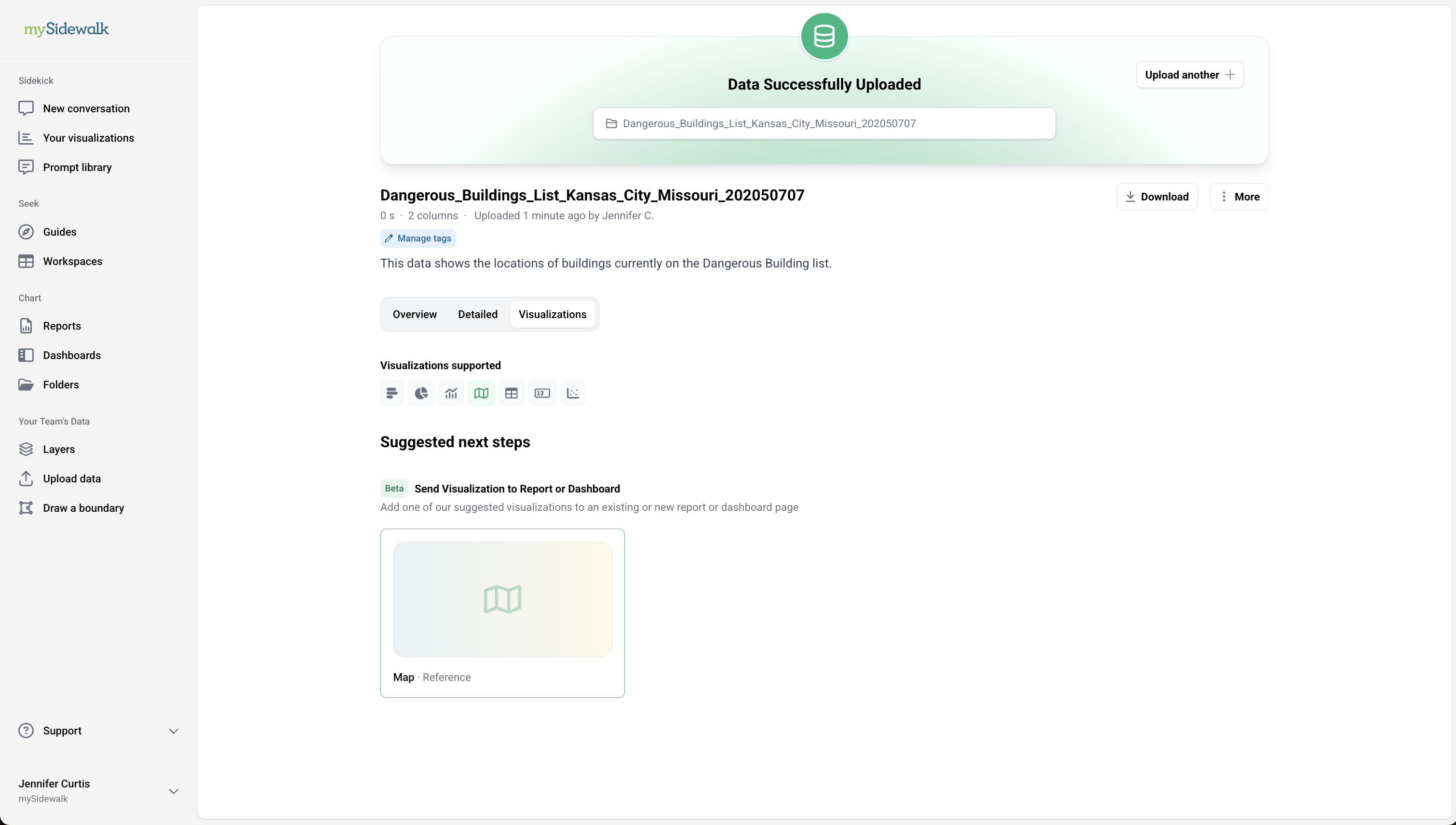Select the scatter plot visualization icon
The width and height of the screenshot is (1456, 825).
[572, 393]
